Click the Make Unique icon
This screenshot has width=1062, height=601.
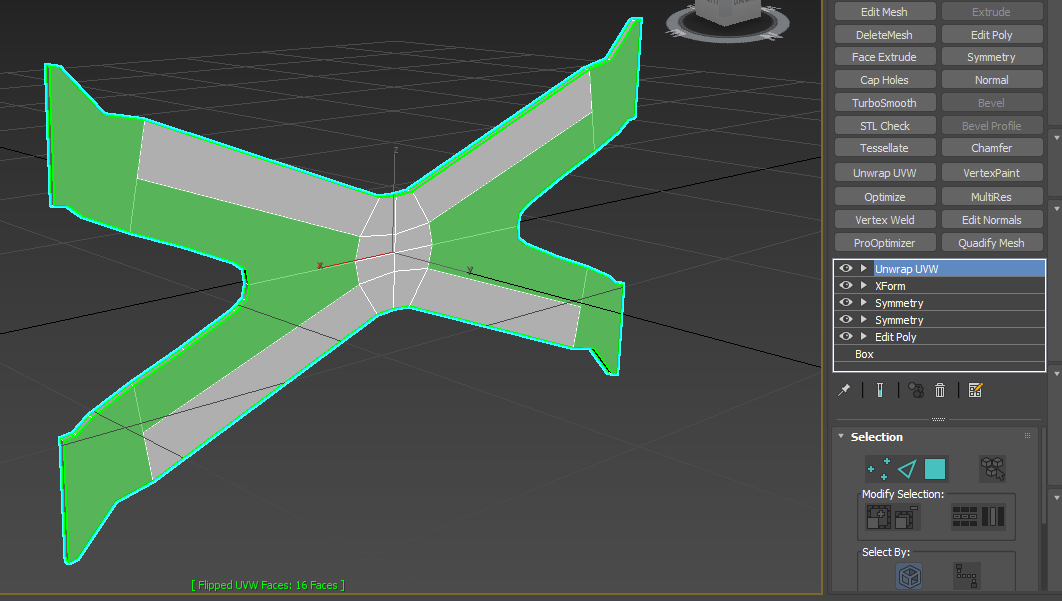click(x=914, y=390)
